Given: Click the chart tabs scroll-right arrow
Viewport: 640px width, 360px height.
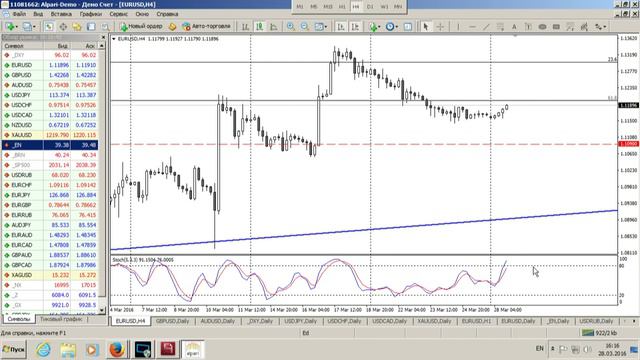Looking at the screenshot, I should (x=634, y=321).
